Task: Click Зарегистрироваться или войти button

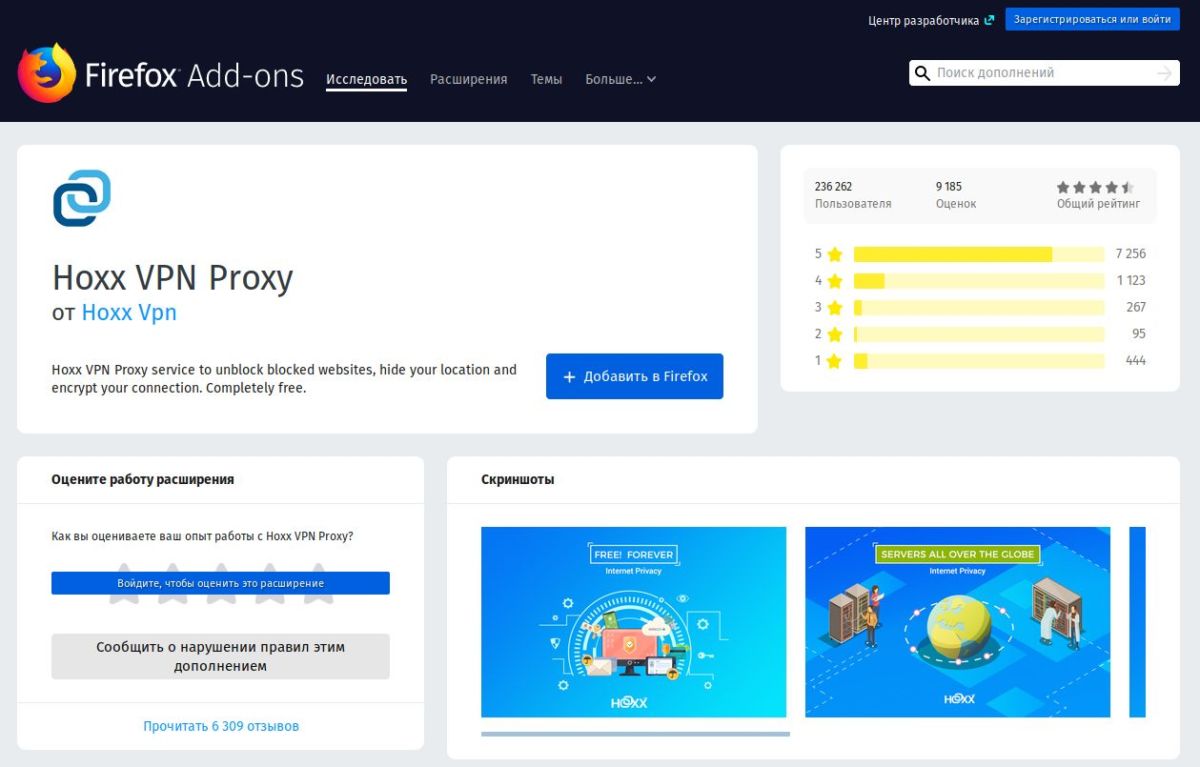Action: pos(1092,19)
